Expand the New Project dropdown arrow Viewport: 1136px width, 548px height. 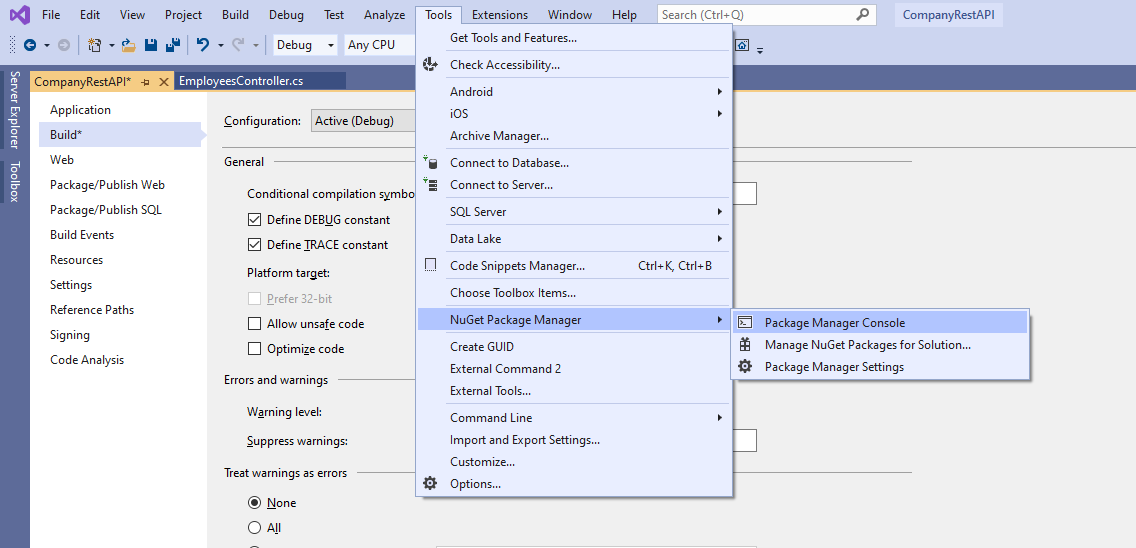pos(112,45)
